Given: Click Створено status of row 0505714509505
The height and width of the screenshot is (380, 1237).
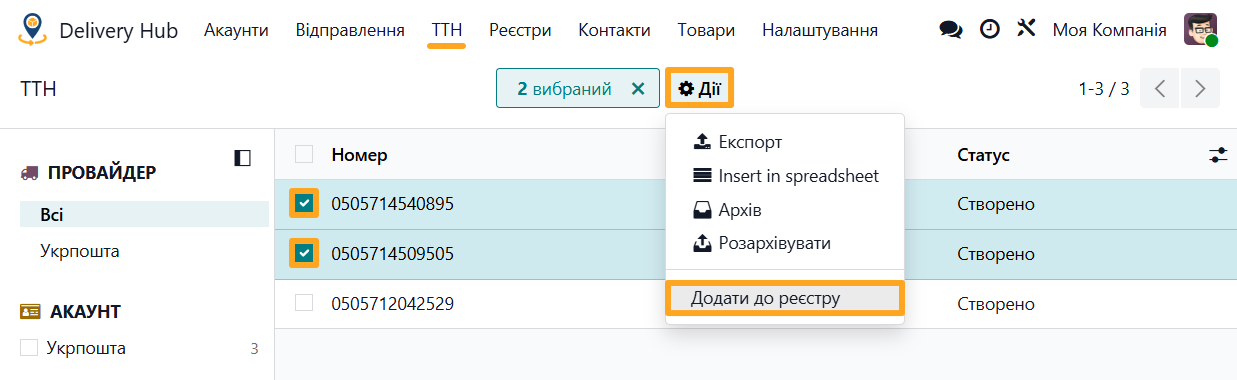Looking at the screenshot, I should pyautogui.click(x=995, y=254).
